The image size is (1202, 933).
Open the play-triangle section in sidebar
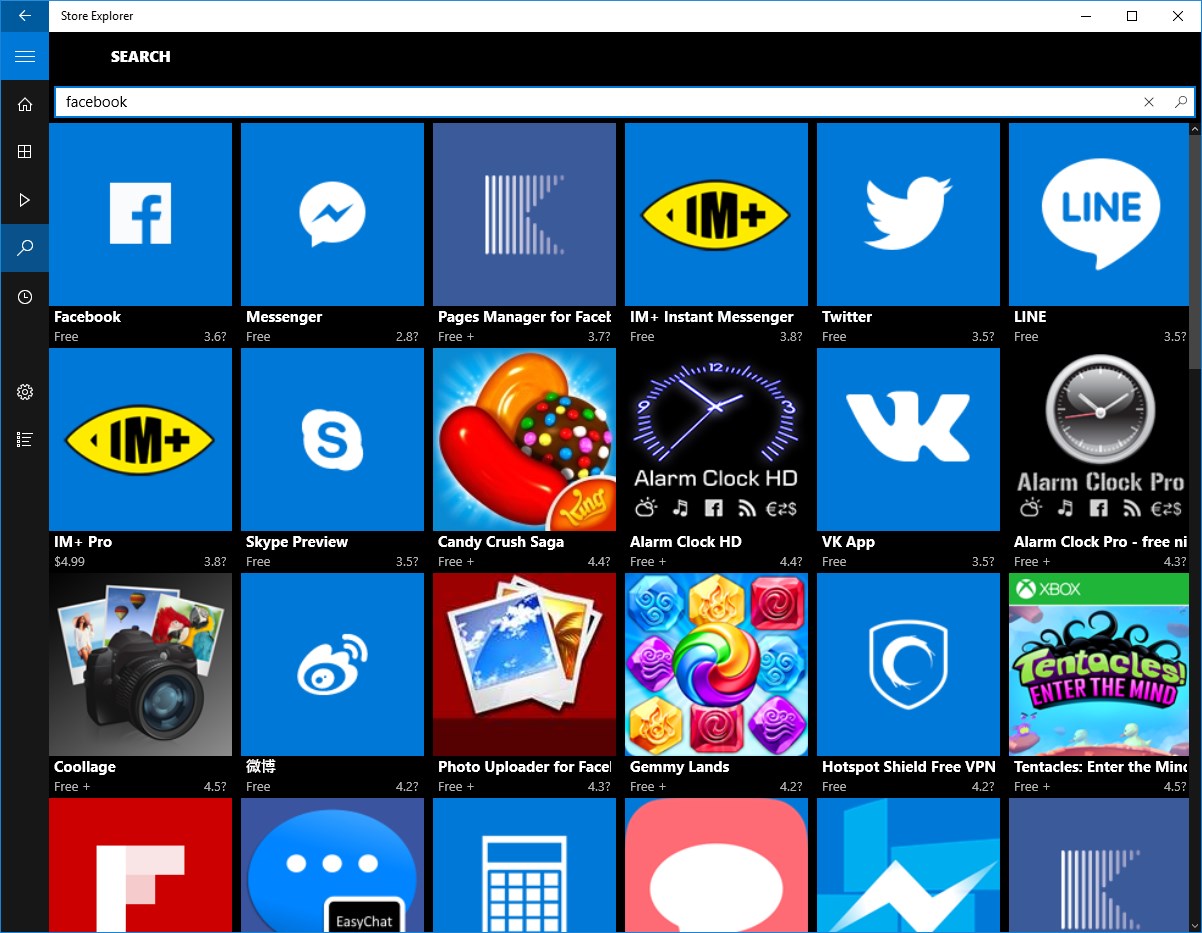[x=25, y=200]
